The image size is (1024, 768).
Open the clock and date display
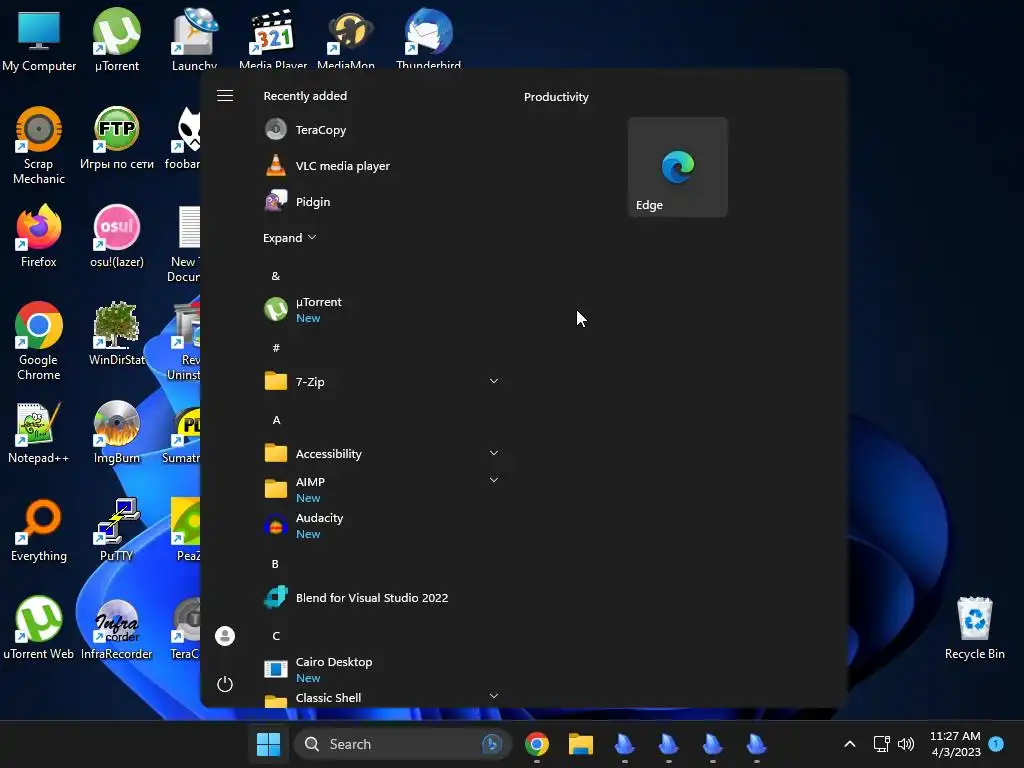click(955, 744)
